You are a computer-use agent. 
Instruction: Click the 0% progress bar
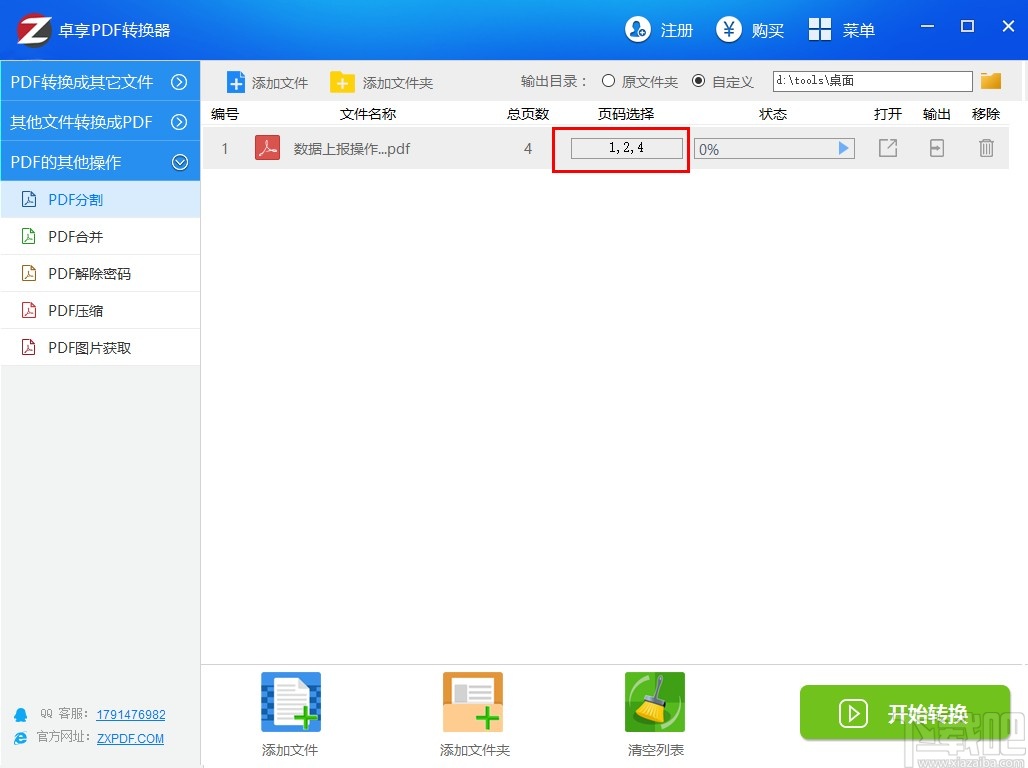pyautogui.click(x=774, y=149)
